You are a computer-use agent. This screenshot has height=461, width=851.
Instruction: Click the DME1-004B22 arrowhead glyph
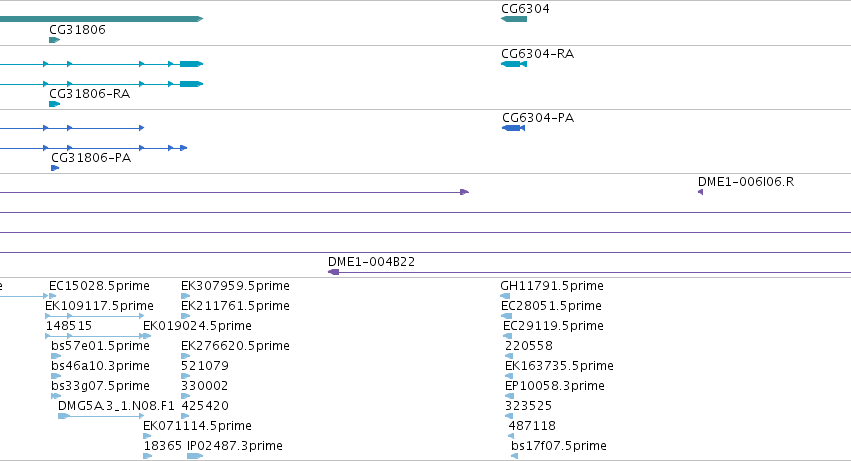point(334,272)
